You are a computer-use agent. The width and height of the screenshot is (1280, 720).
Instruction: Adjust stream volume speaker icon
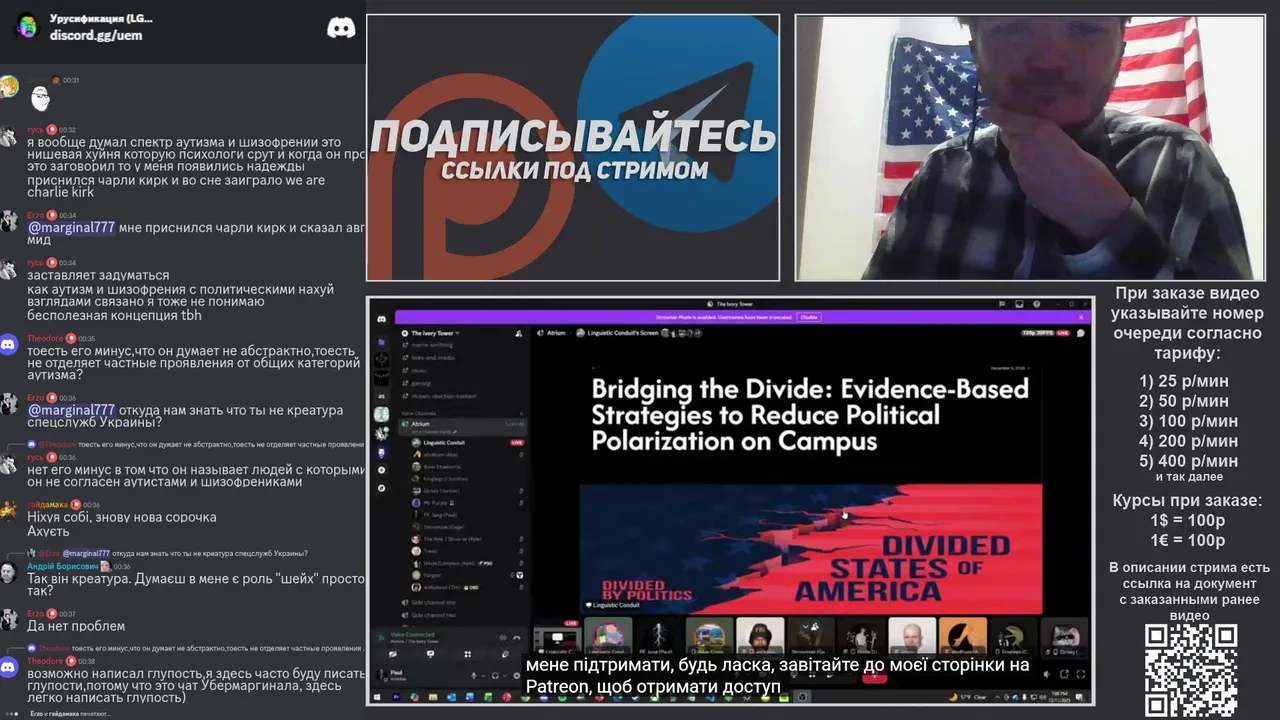pyautogui.click(x=1047, y=674)
